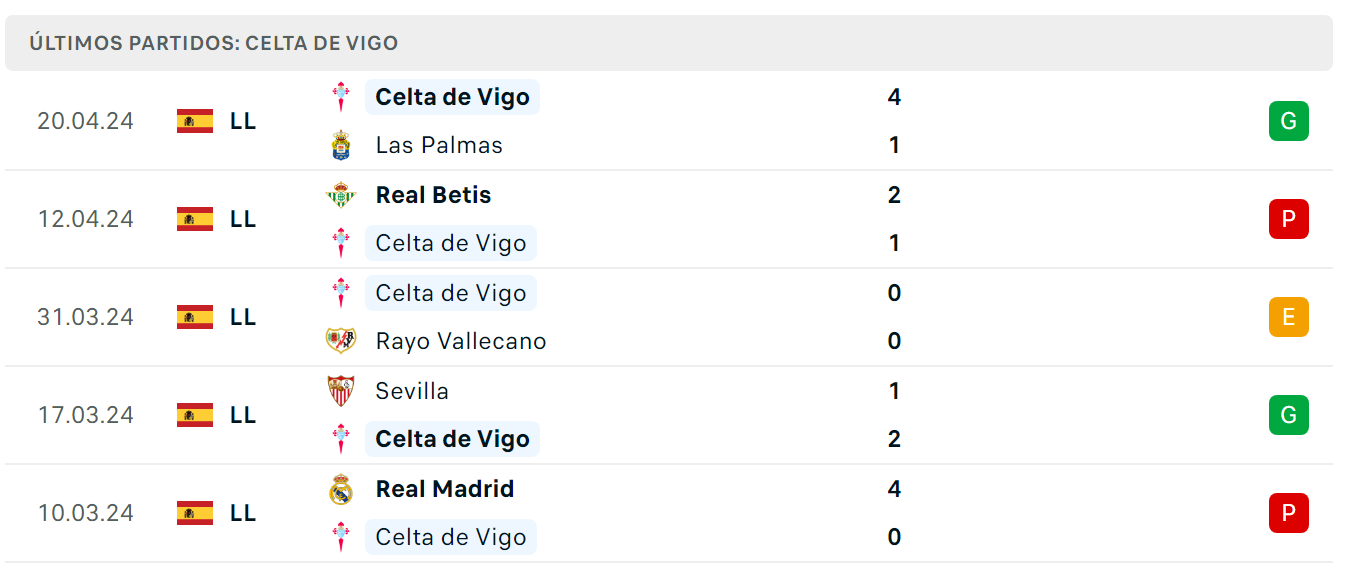The image size is (1347, 576).
Task: Click the Las Palmas club crest
Action: [x=341, y=145]
